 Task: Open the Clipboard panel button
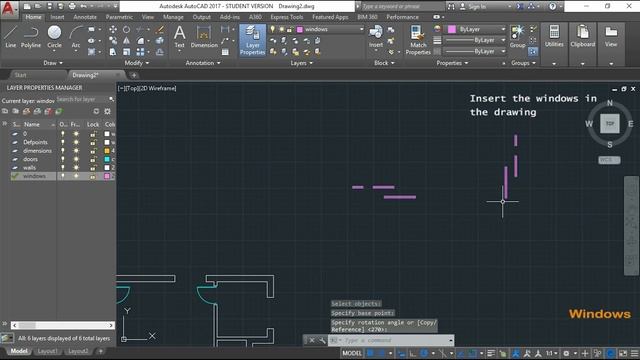click(x=582, y=37)
